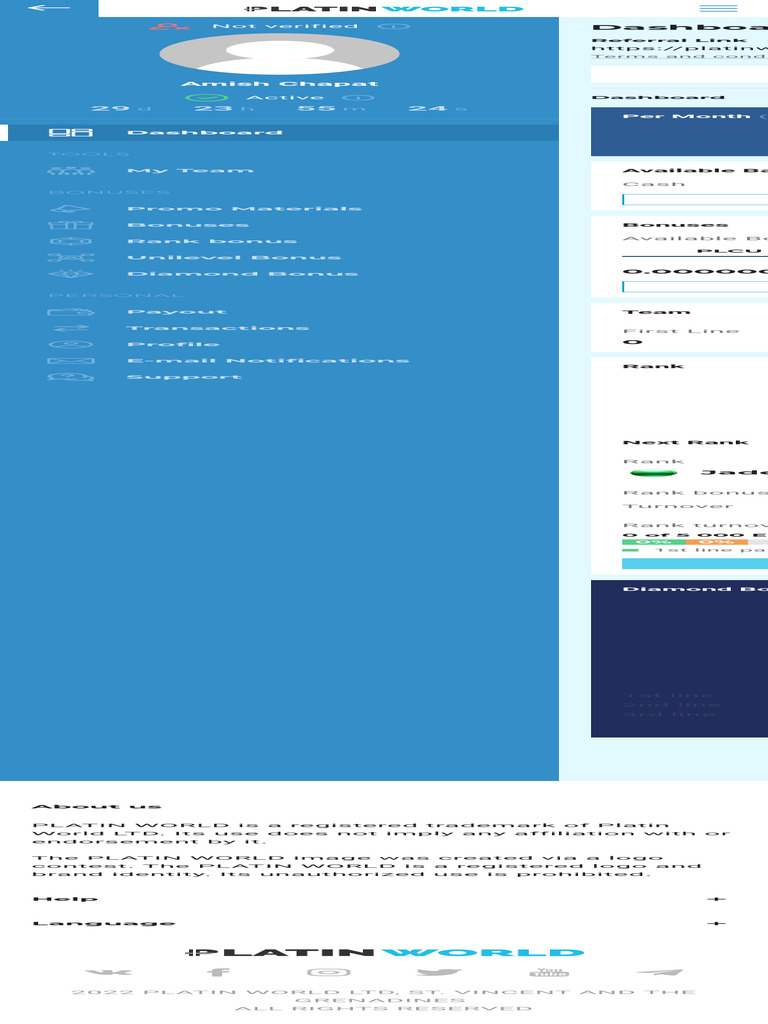This screenshot has height=1024, width=768.
Task: Open the hamburger menu icon
Action: pyautogui.click(x=718, y=8)
